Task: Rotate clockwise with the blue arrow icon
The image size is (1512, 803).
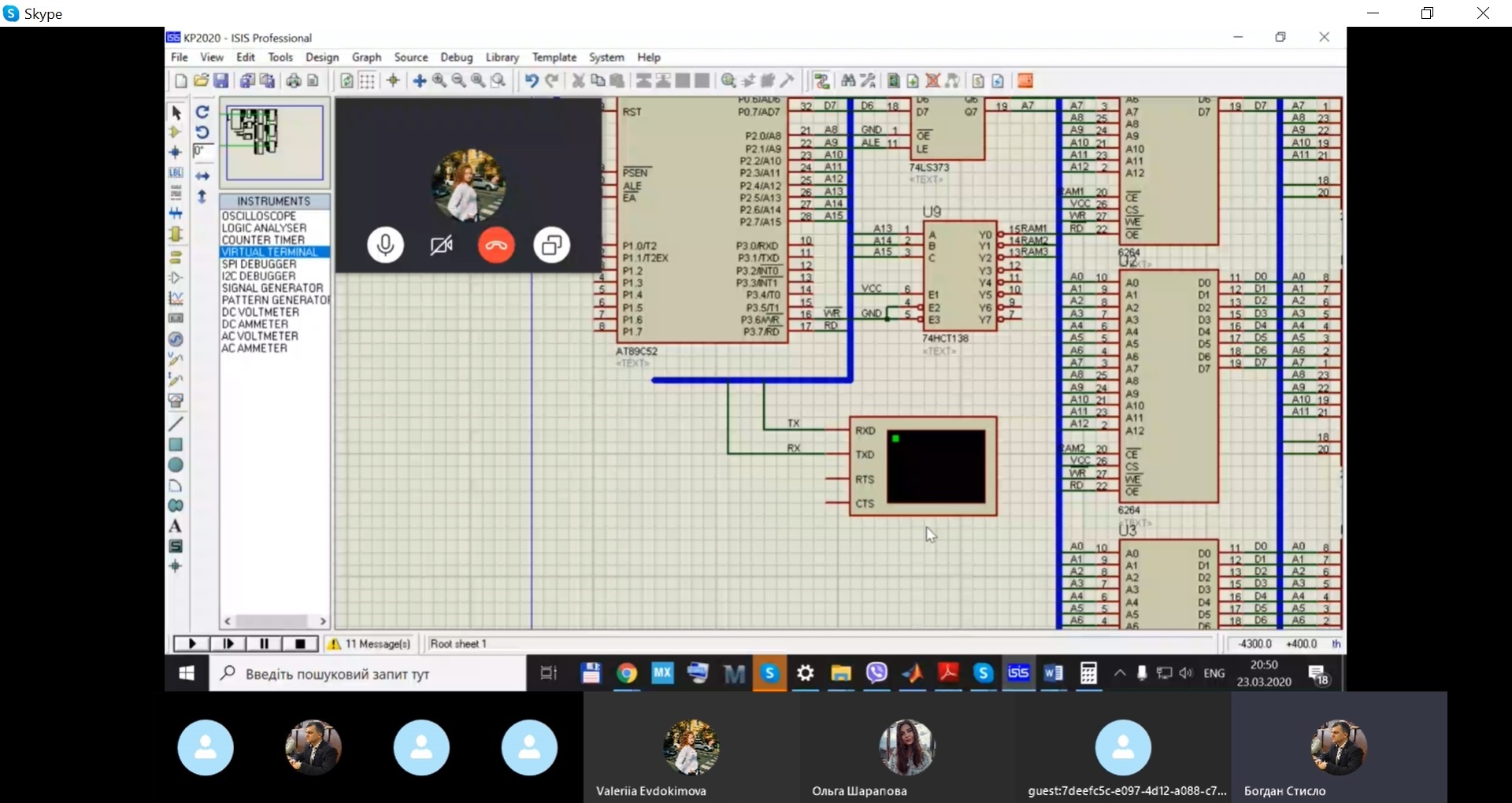Action: click(202, 112)
